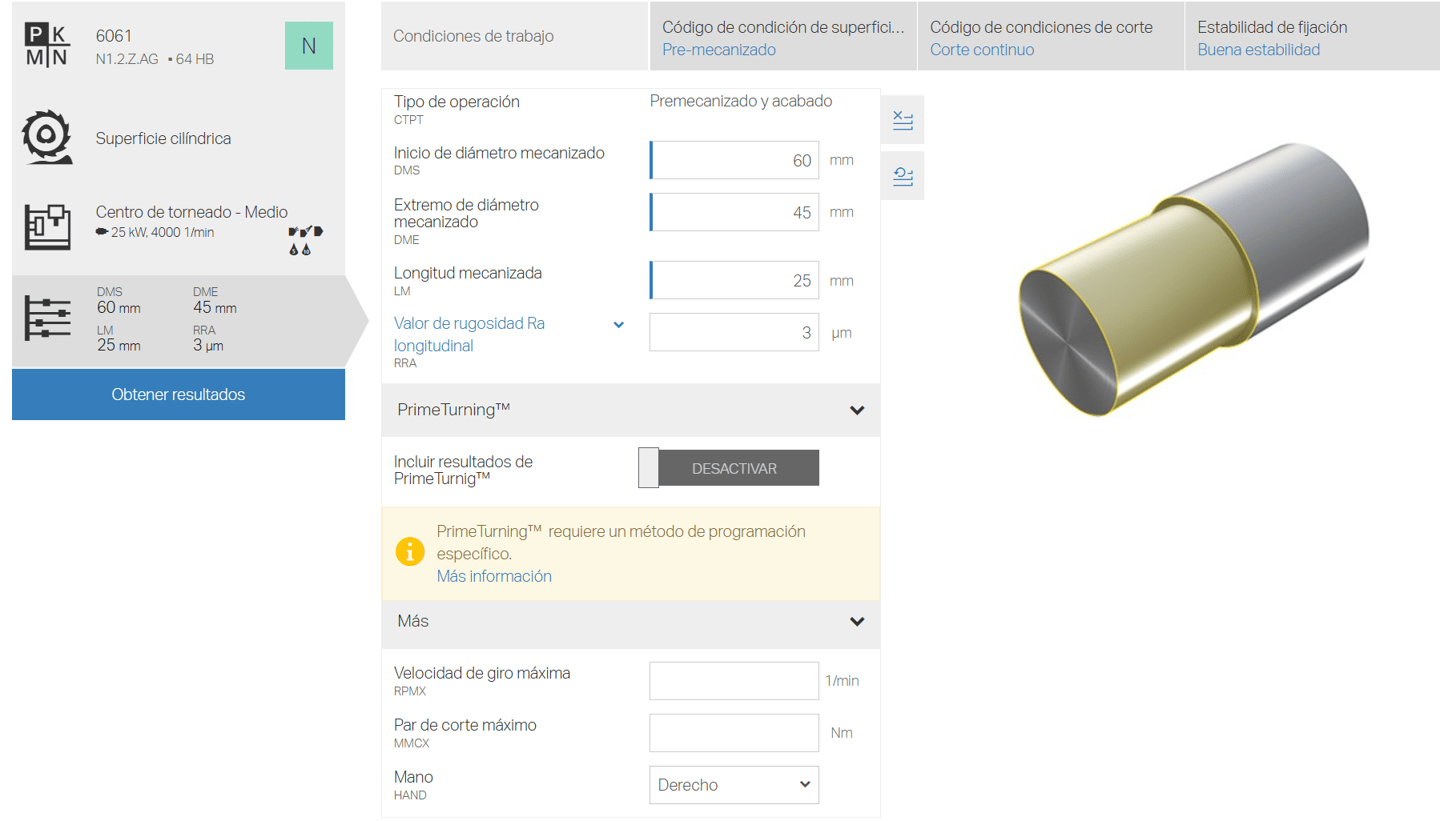This screenshot has width=1440, height=821.
Task: Open the Estabilidad de fijación tab
Action: [x=1308, y=37]
